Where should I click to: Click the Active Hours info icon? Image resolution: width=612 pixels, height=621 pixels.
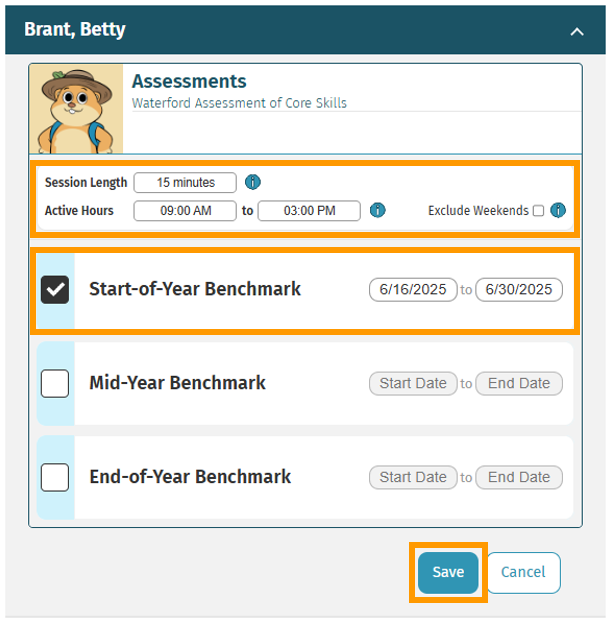pos(377,210)
